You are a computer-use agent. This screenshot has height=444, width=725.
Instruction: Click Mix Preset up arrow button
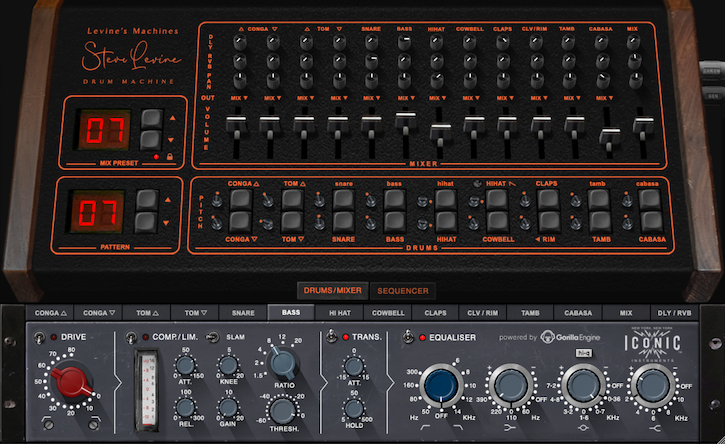152,119
